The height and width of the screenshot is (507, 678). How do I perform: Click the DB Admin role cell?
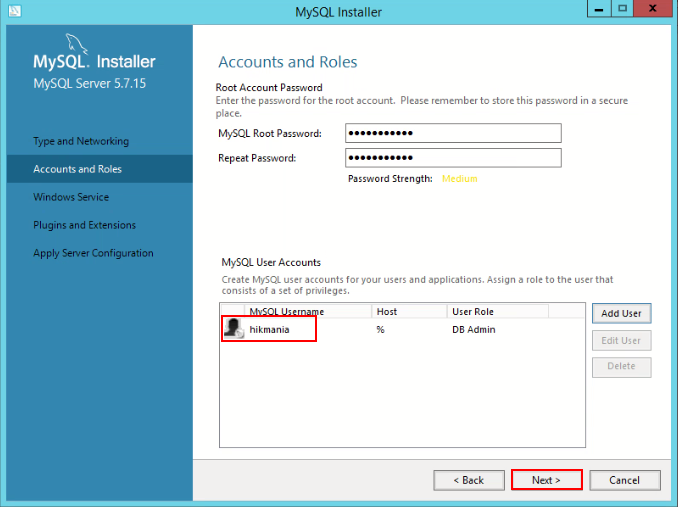pyautogui.click(x=473, y=329)
